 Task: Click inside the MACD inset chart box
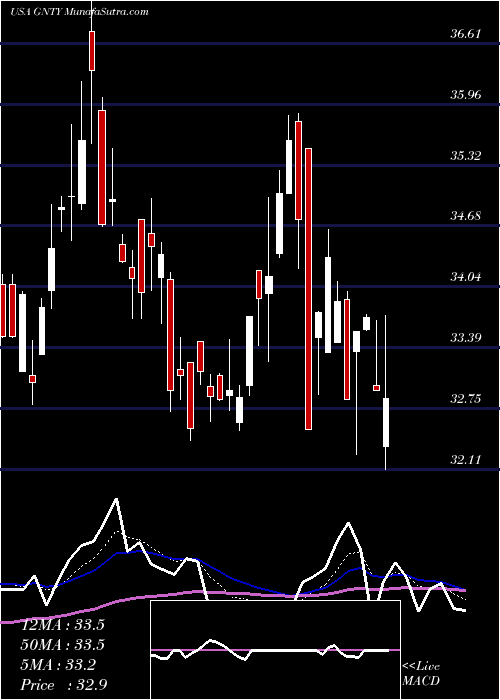(275, 650)
